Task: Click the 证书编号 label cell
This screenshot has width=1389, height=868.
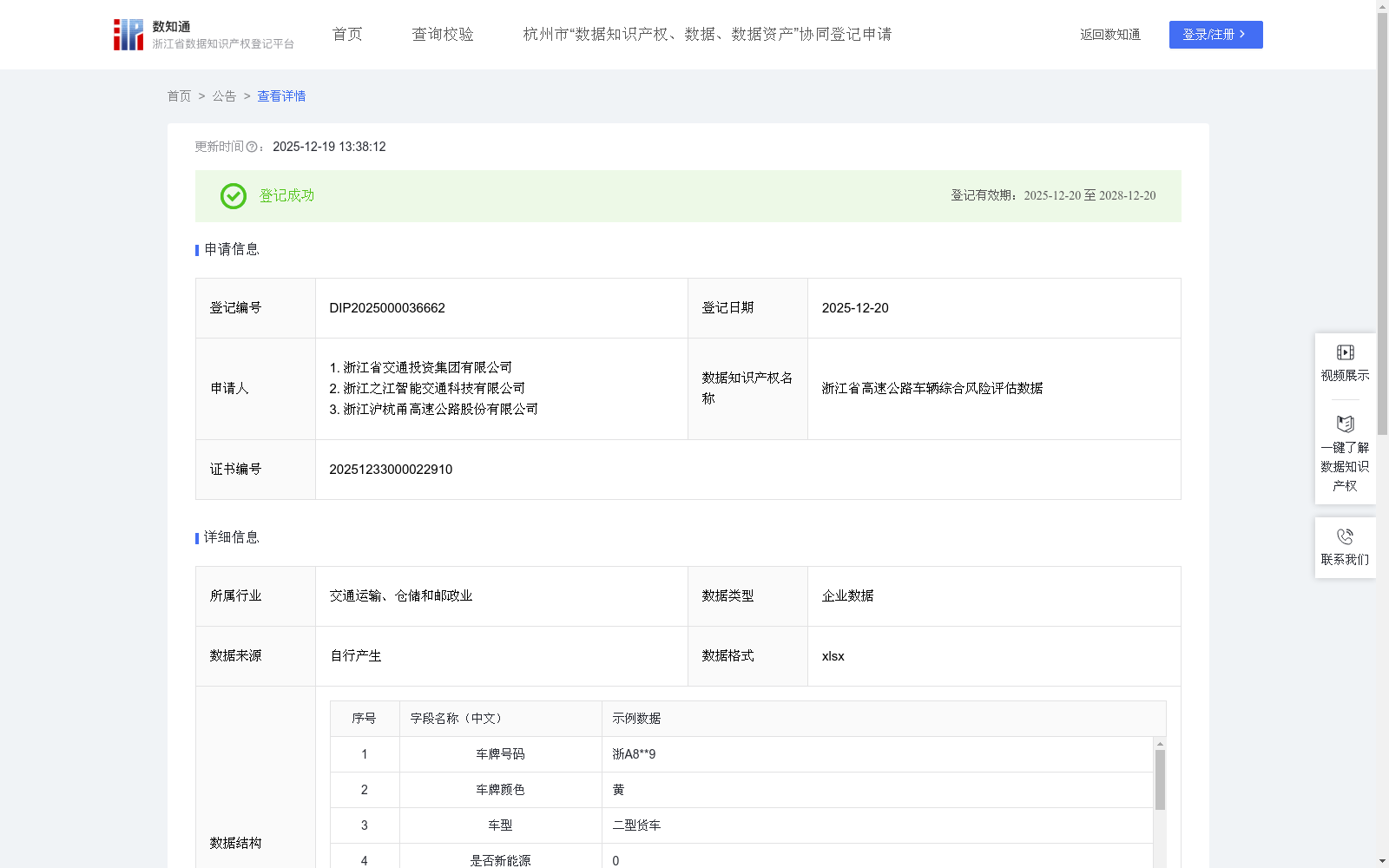Action: (255, 470)
